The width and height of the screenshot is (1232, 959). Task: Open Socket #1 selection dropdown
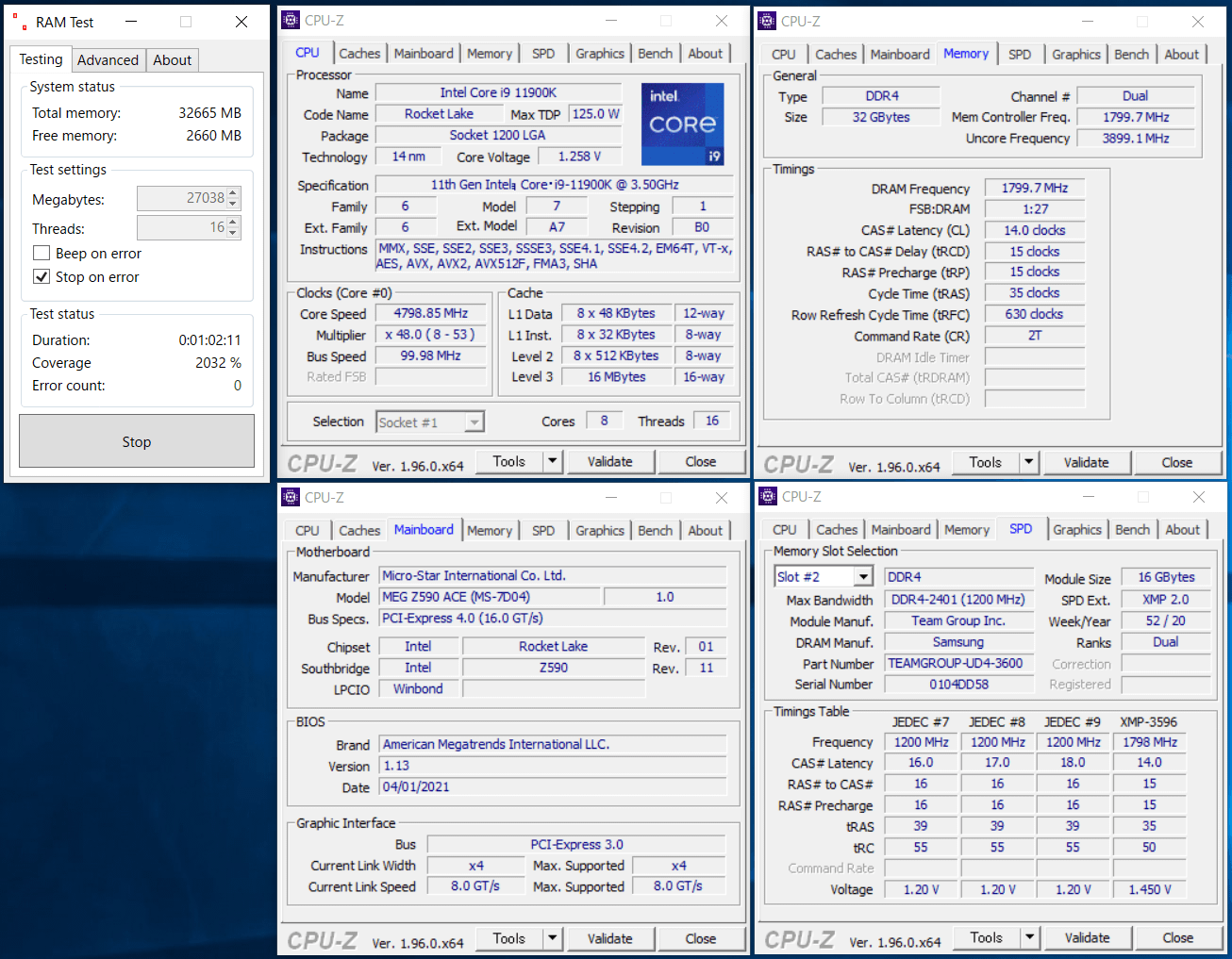(474, 422)
